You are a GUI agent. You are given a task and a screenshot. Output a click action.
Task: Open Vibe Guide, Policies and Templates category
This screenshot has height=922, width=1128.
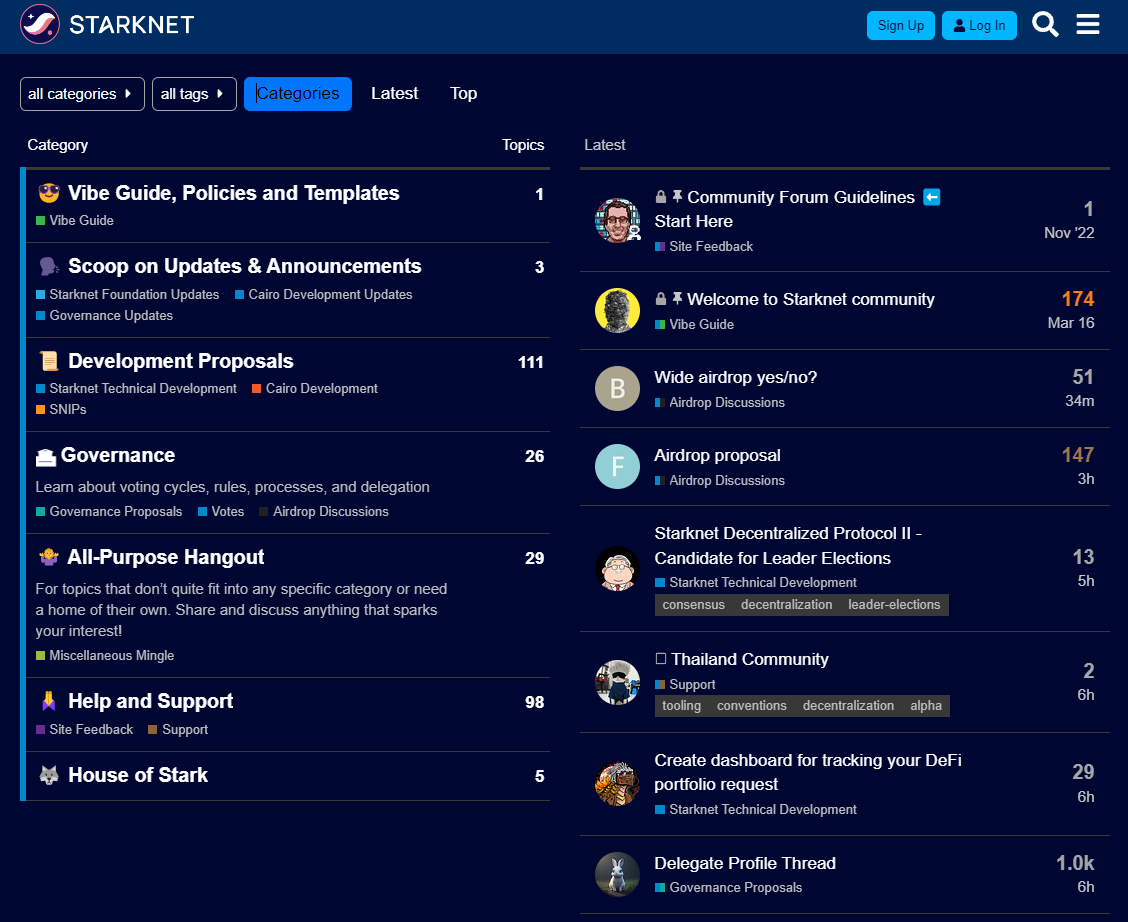pyautogui.click(x=233, y=193)
